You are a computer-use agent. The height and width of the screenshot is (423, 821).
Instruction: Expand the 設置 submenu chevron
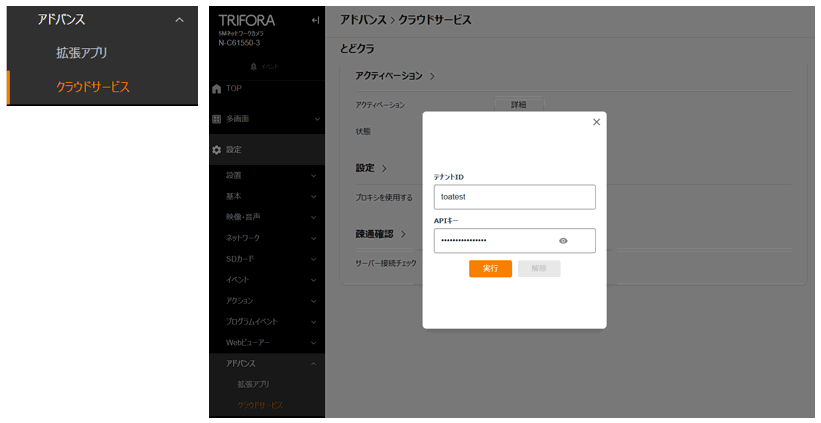click(x=314, y=176)
